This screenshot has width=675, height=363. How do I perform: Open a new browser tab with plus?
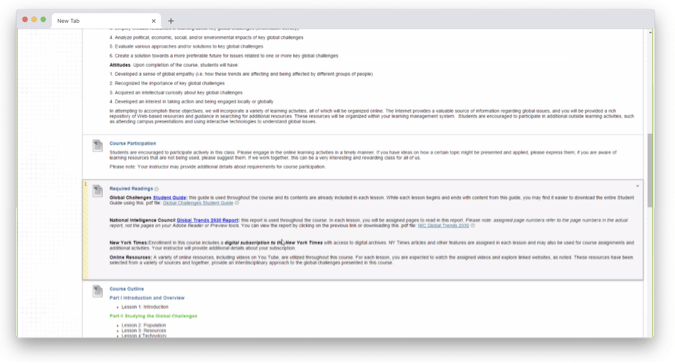tap(171, 21)
